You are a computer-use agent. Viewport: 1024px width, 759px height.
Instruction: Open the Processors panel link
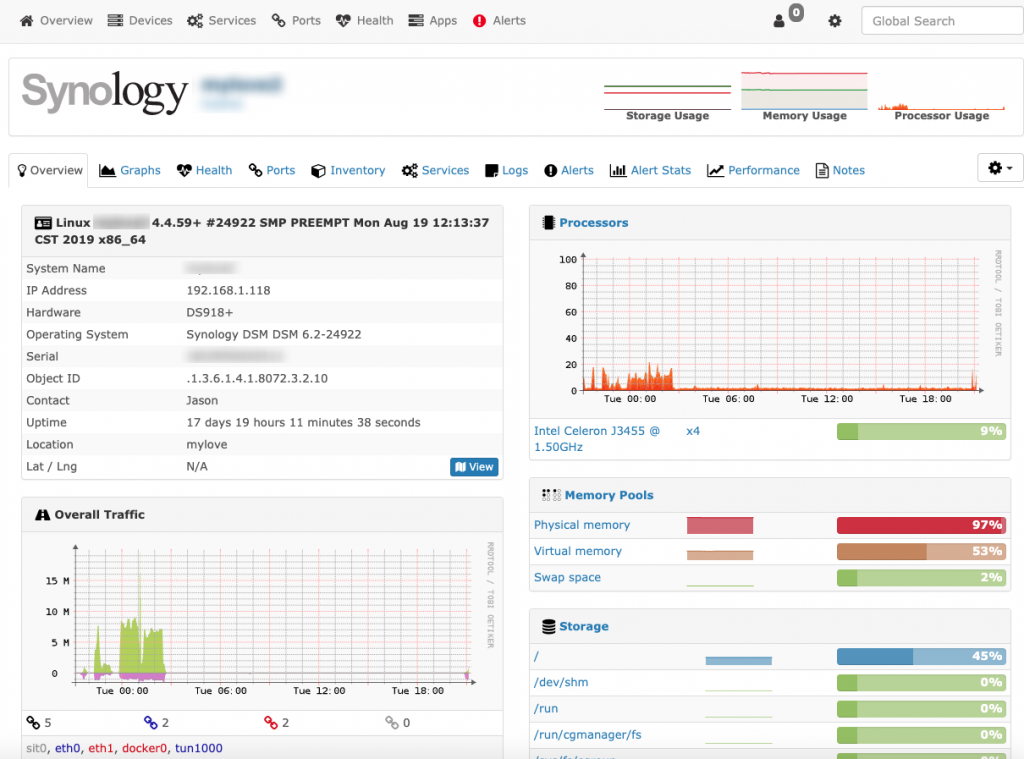click(x=594, y=223)
